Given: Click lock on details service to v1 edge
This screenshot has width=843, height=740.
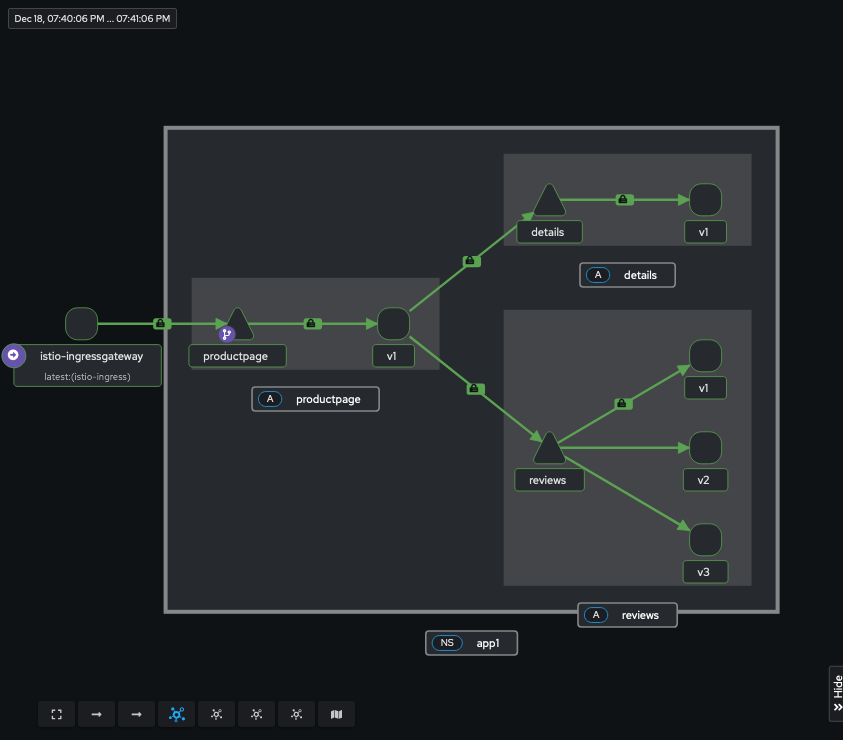Looking at the screenshot, I should click(624, 200).
